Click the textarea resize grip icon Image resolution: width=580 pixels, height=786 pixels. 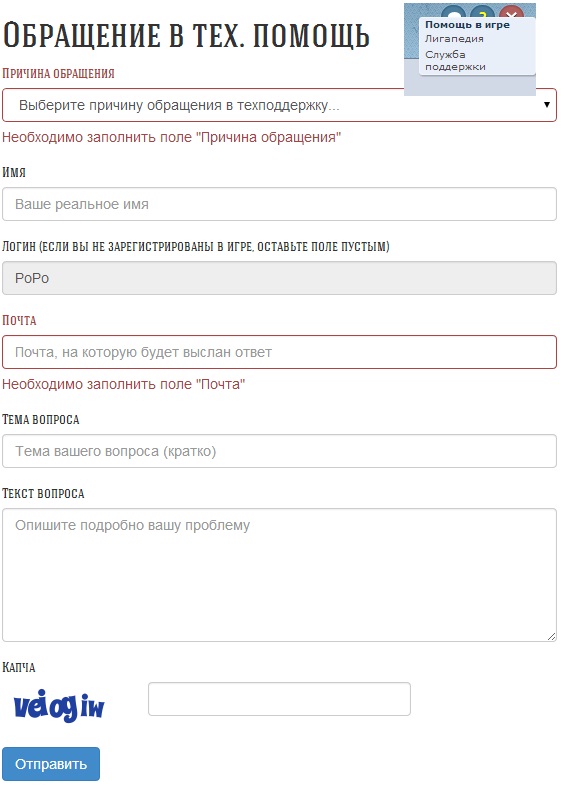click(551, 636)
